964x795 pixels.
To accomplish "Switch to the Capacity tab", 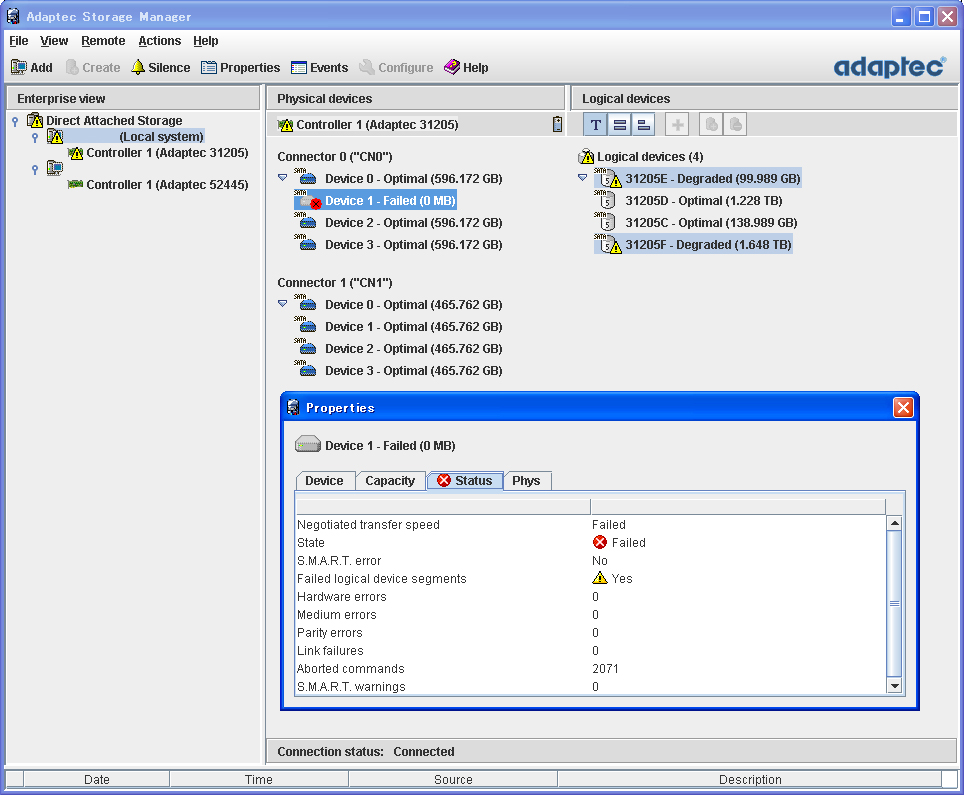I will coord(389,481).
